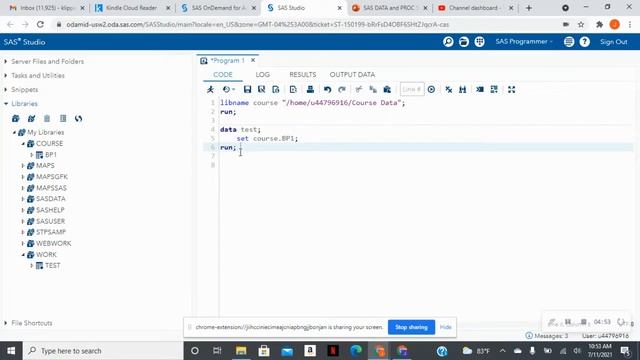640x360 pixels.
Task: Click Hide on the screen sharing bar
Action: tap(445, 327)
